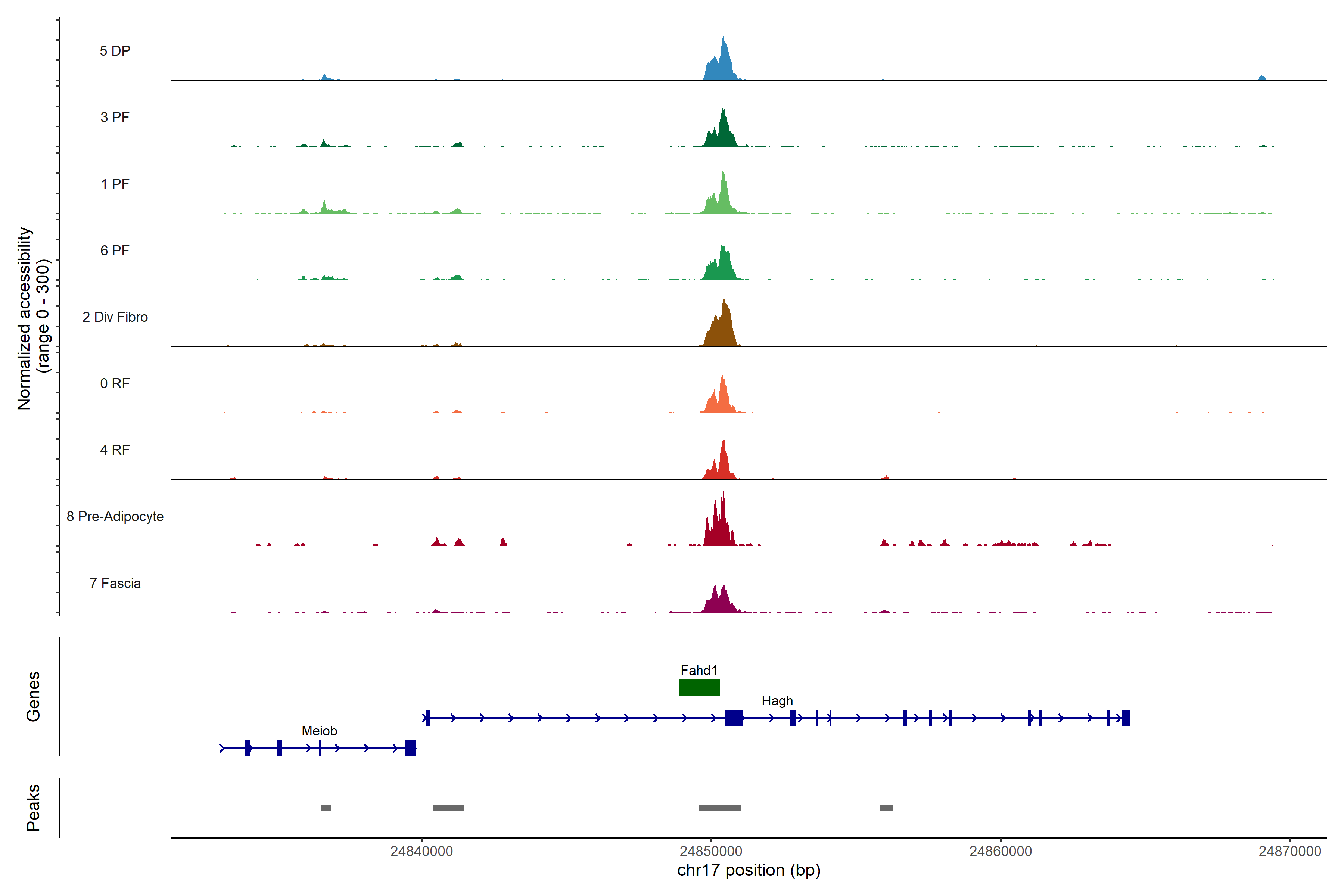This screenshot has width=1344, height=896.
Task: Click the final Hagh exon block
Action: pyautogui.click(x=1126, y=718)
